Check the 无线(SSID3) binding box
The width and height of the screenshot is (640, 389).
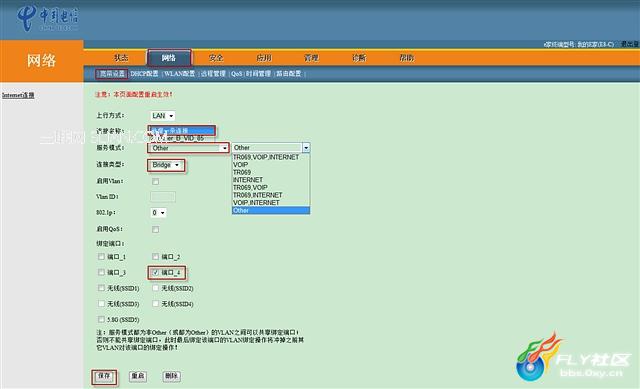(x=101, y=304)
